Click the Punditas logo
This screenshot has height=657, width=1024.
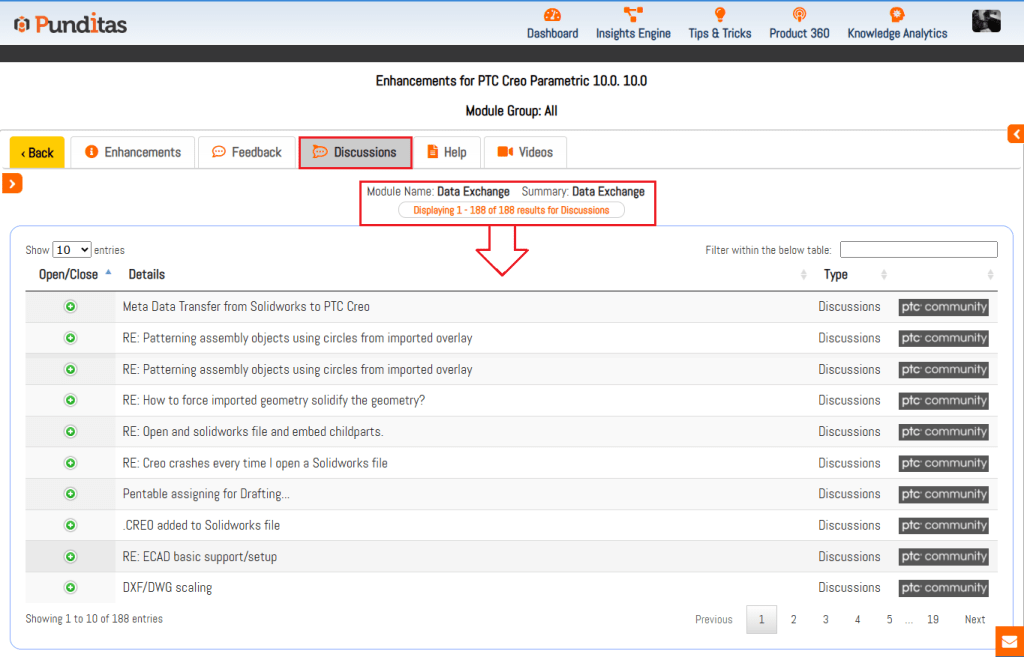(x=70, y=23)
